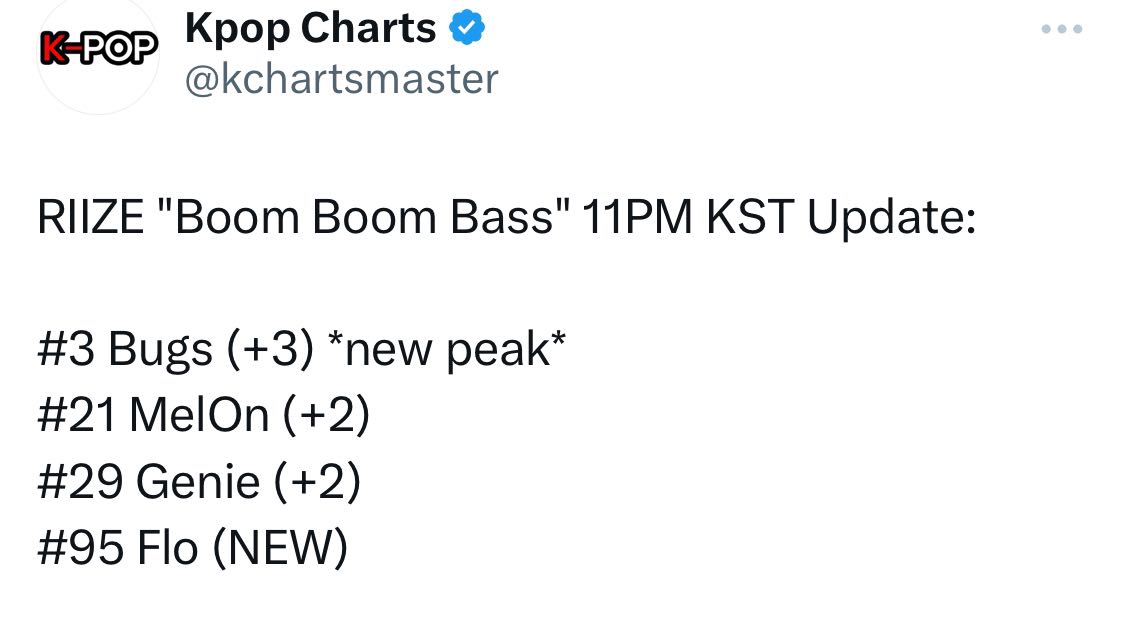Open the Kpop Charts display name
Screen dimensions: 1125x630
pyautogui.click(x=310, y=29)
